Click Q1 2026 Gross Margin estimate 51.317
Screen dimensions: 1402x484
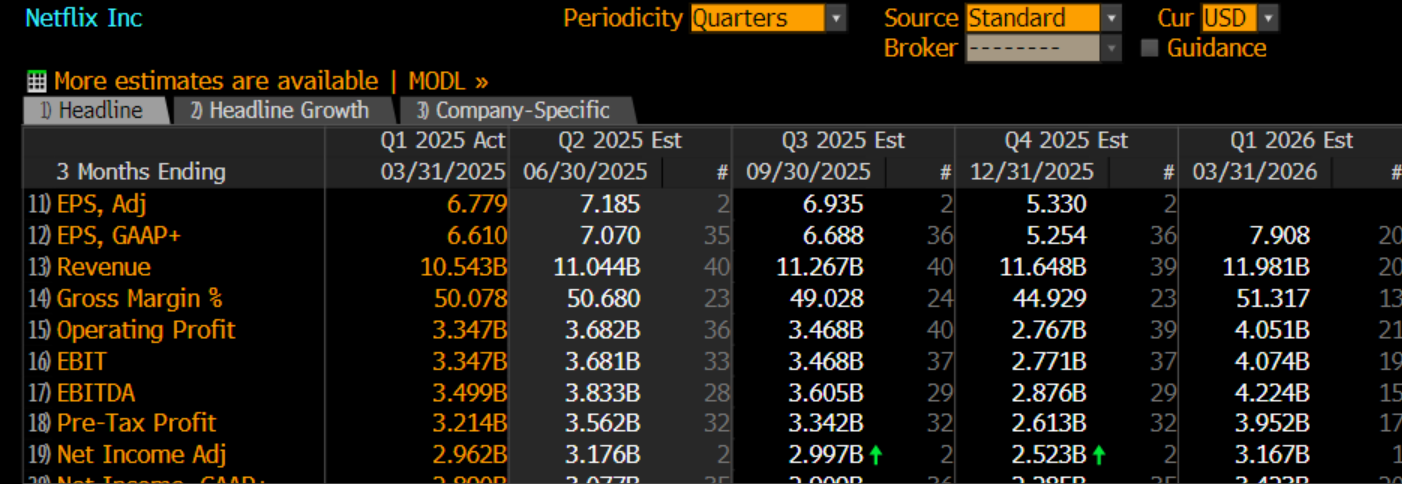[1274, 298]
